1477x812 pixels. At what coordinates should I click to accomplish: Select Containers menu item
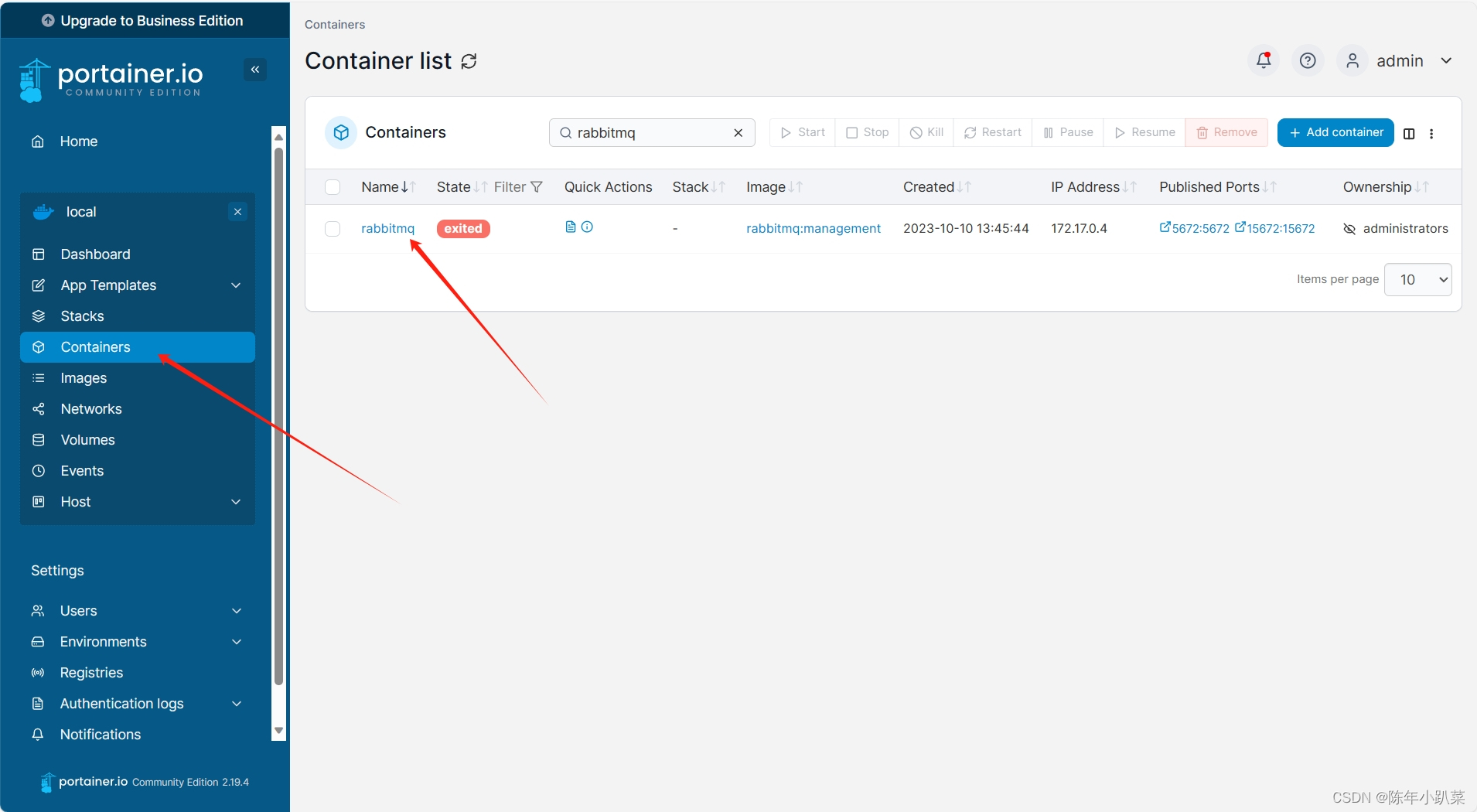pos(138,347)
